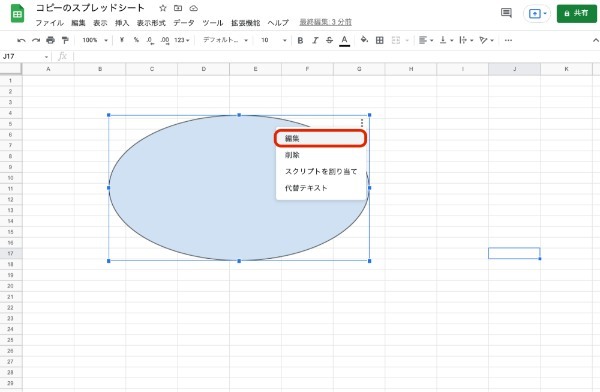Choose 編集 in the drawing context menu
Image resolution: width=600 pixels, height=392 pixels.
tap(321, 138)
